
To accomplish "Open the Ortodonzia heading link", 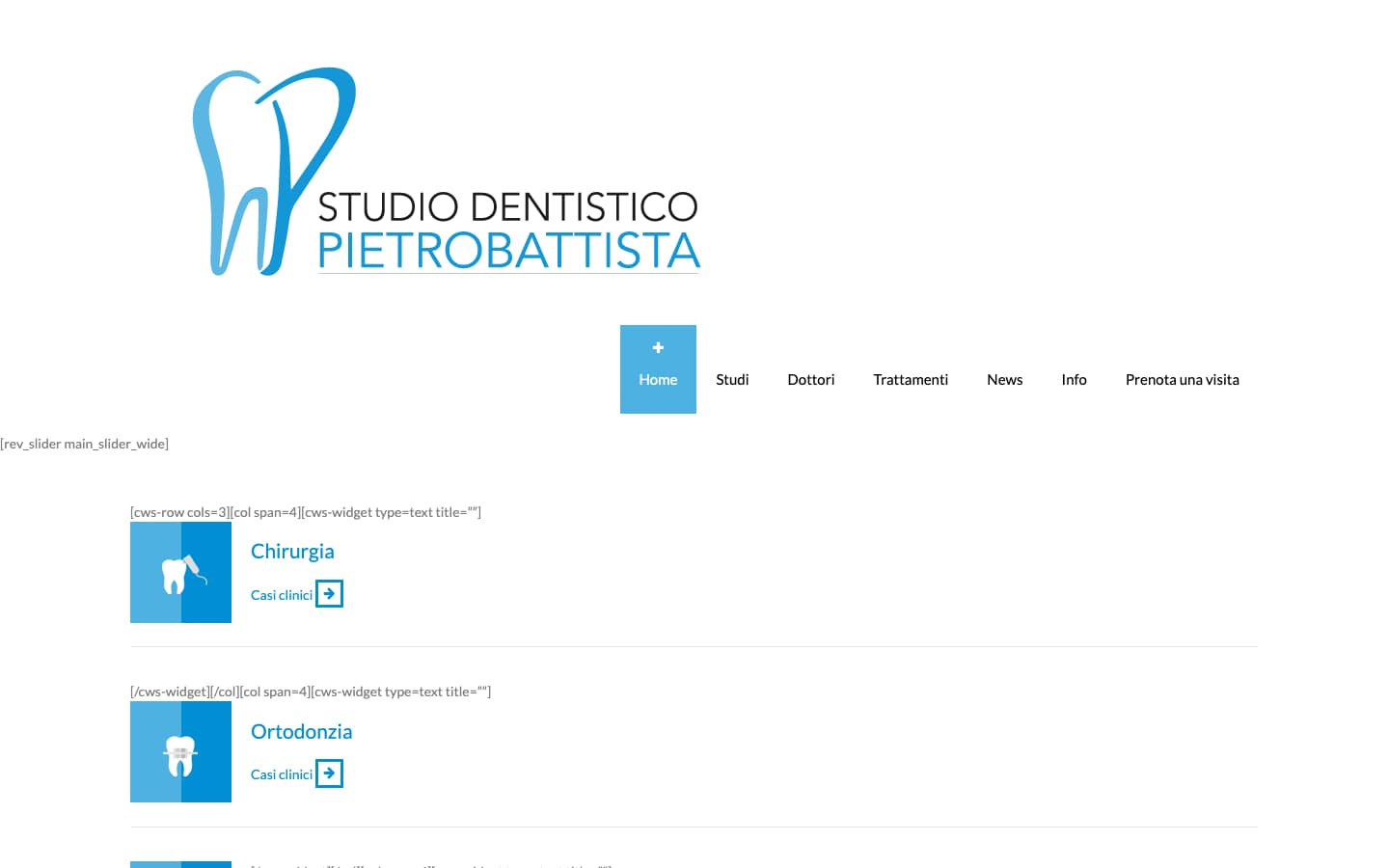I will pyautogui.click(x=301, y=731).
